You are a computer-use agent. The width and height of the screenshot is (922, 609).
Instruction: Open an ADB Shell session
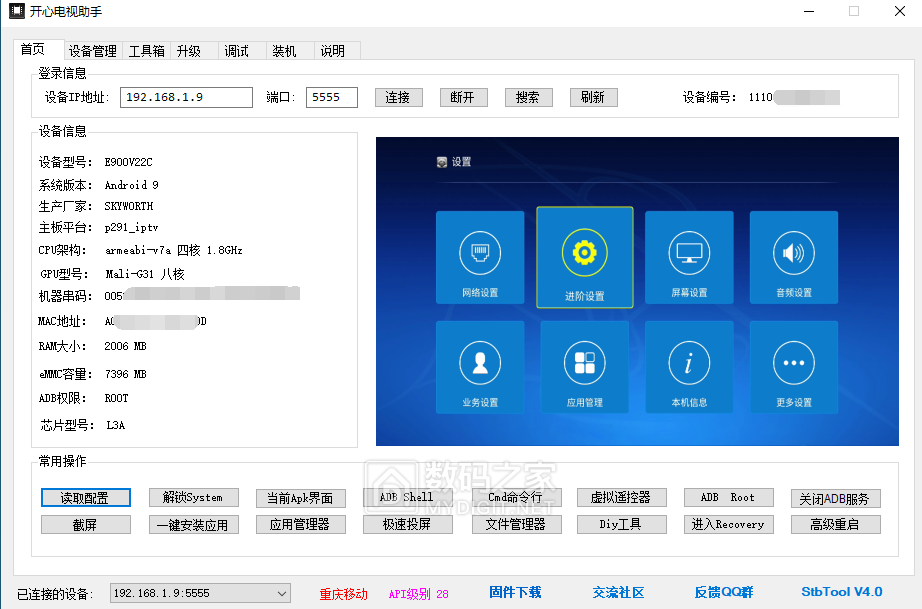click(x=407, y=497)
